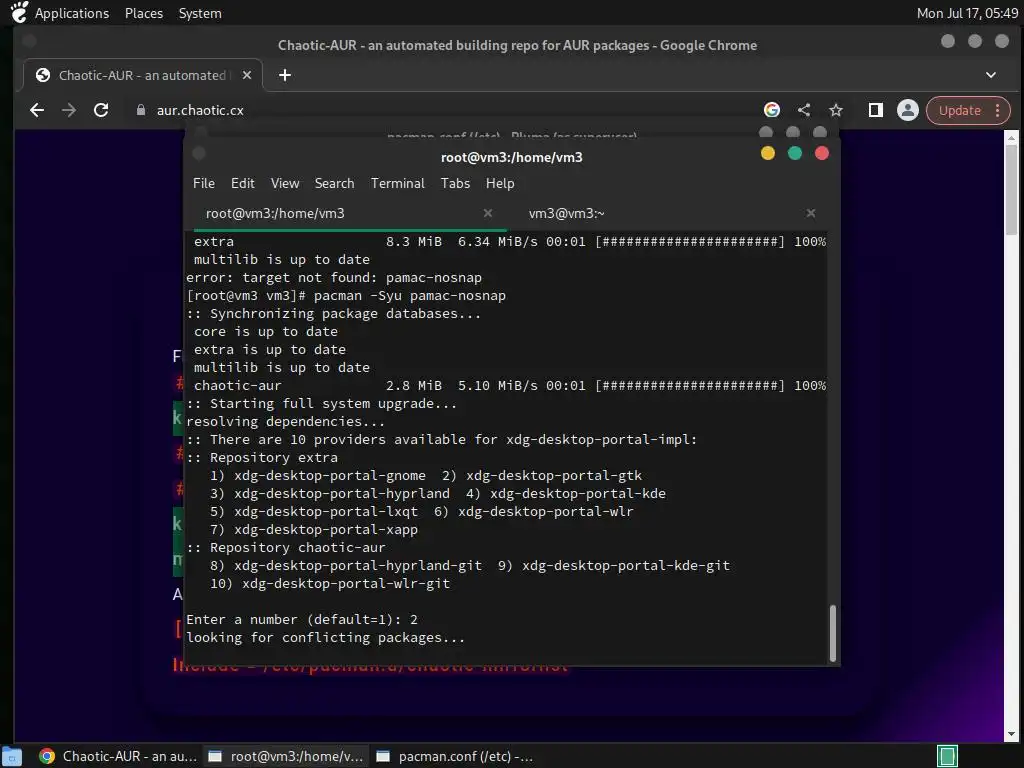The width and height of the screenshot is (1024, 768).
Task: Click 'xdg-desktop-portal-xapp' option text
Action: pos(326,530)
